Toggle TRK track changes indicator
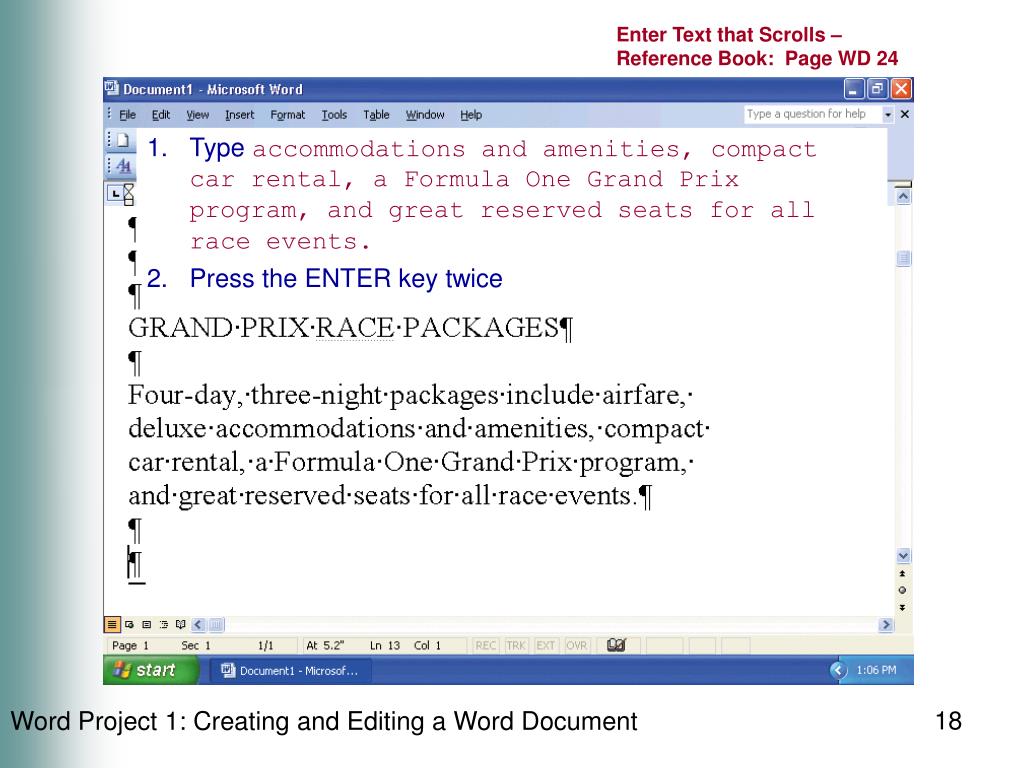Screen dimensions: 1024x768 pos(515,645)
